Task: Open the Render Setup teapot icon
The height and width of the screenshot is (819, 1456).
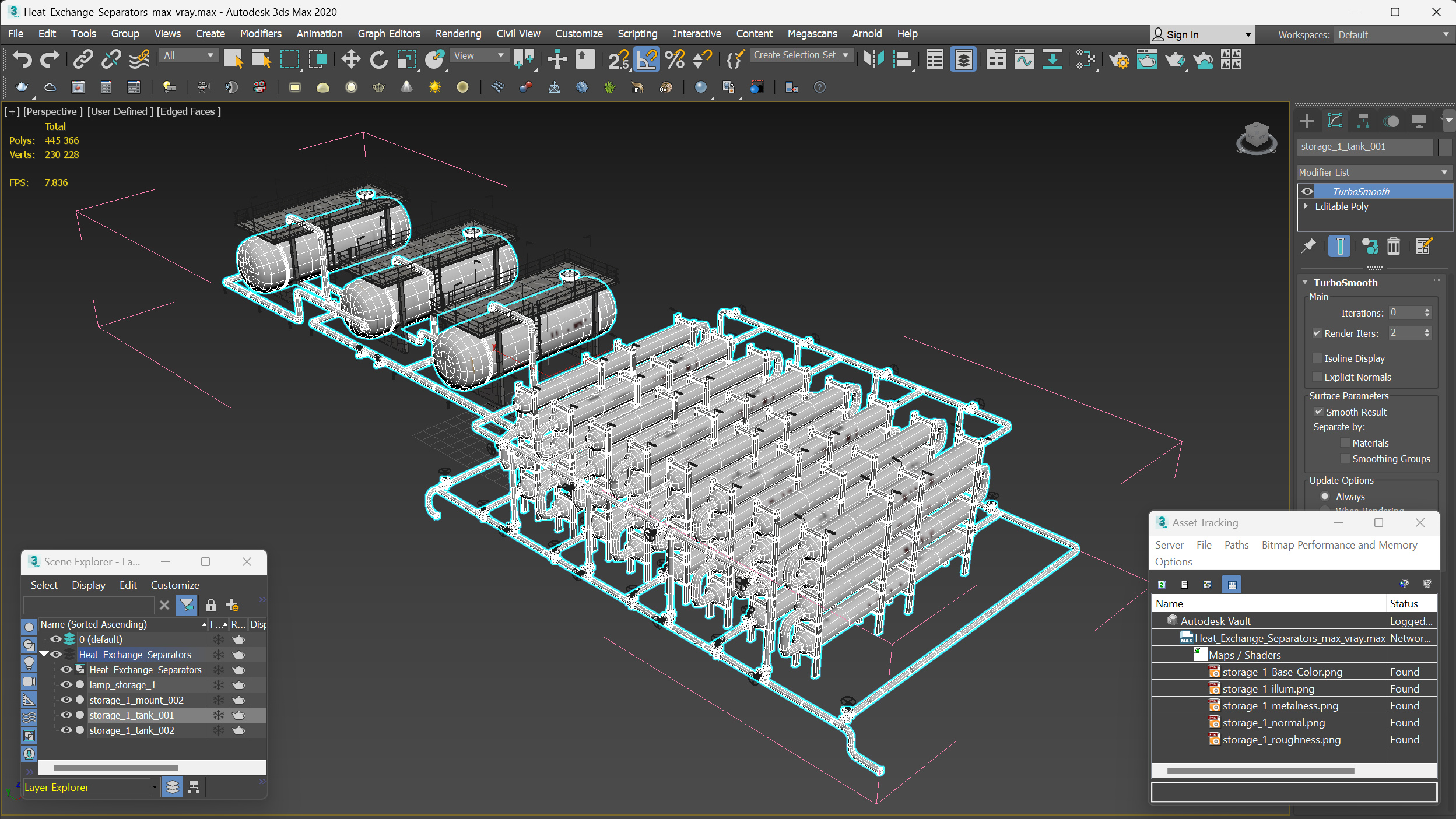Action: pos(1119,59)
